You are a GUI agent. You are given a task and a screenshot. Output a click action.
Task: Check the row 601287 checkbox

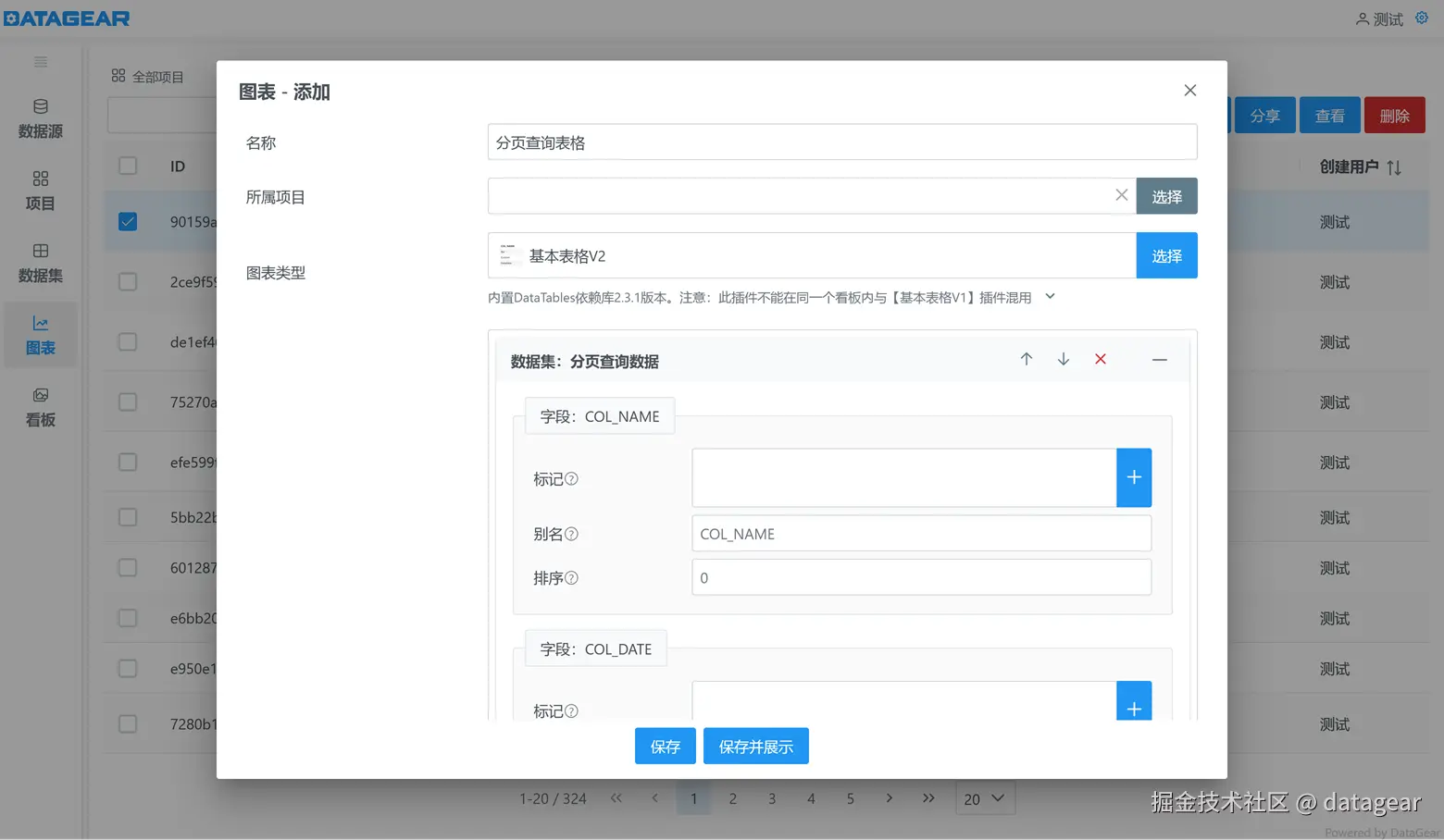pos(128,567)
